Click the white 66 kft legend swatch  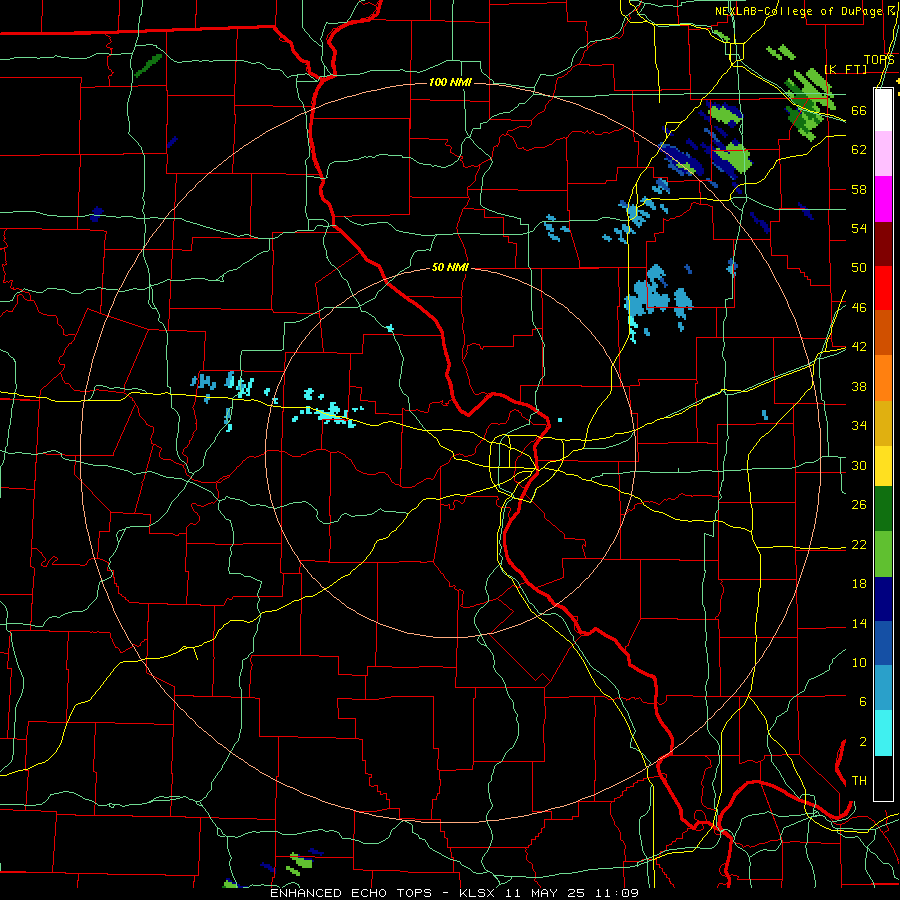(883, 110)
